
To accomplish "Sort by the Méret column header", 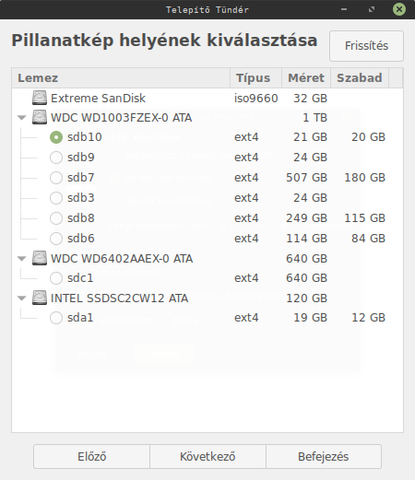I will coord(306,78).
